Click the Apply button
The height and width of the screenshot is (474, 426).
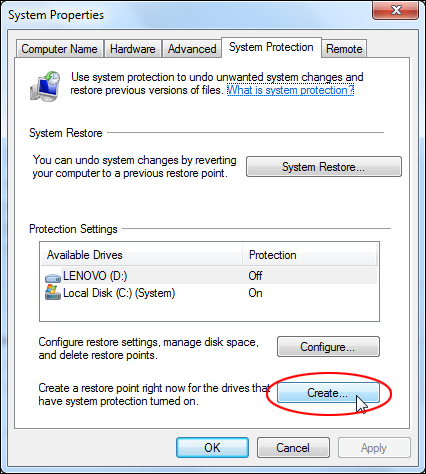pos(374,448)
